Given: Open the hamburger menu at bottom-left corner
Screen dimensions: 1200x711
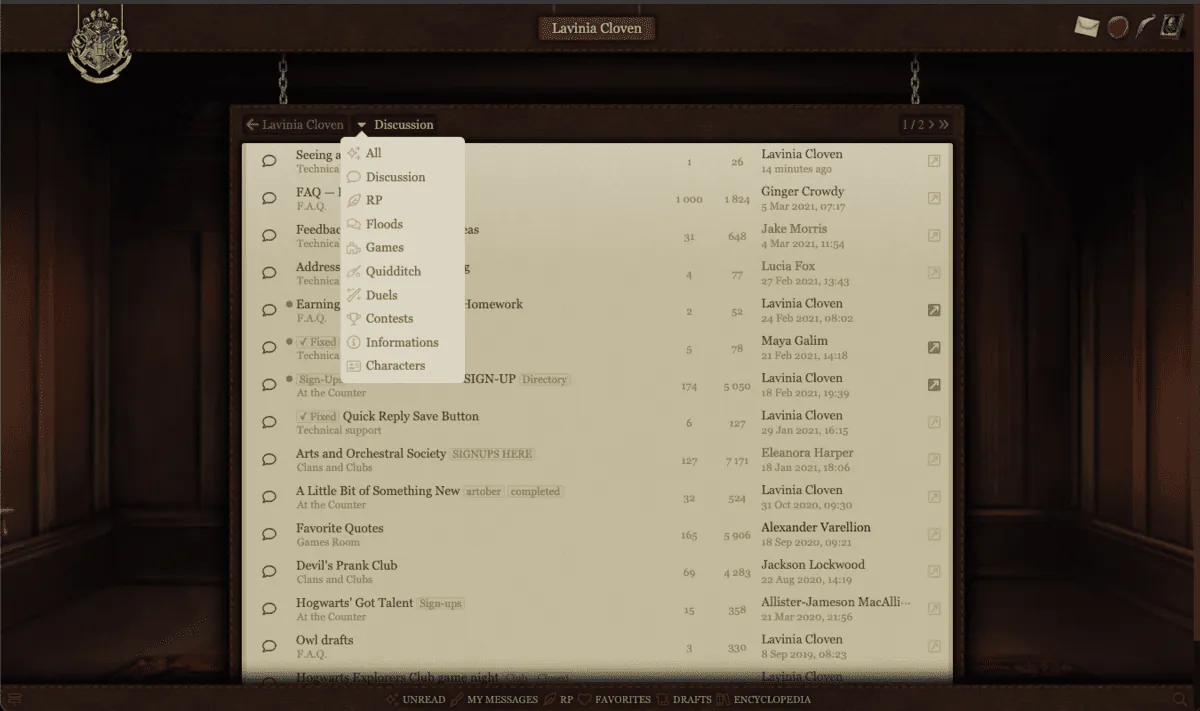Looking at the screenshot, I should pyautogui.click(x=15, y=699).
